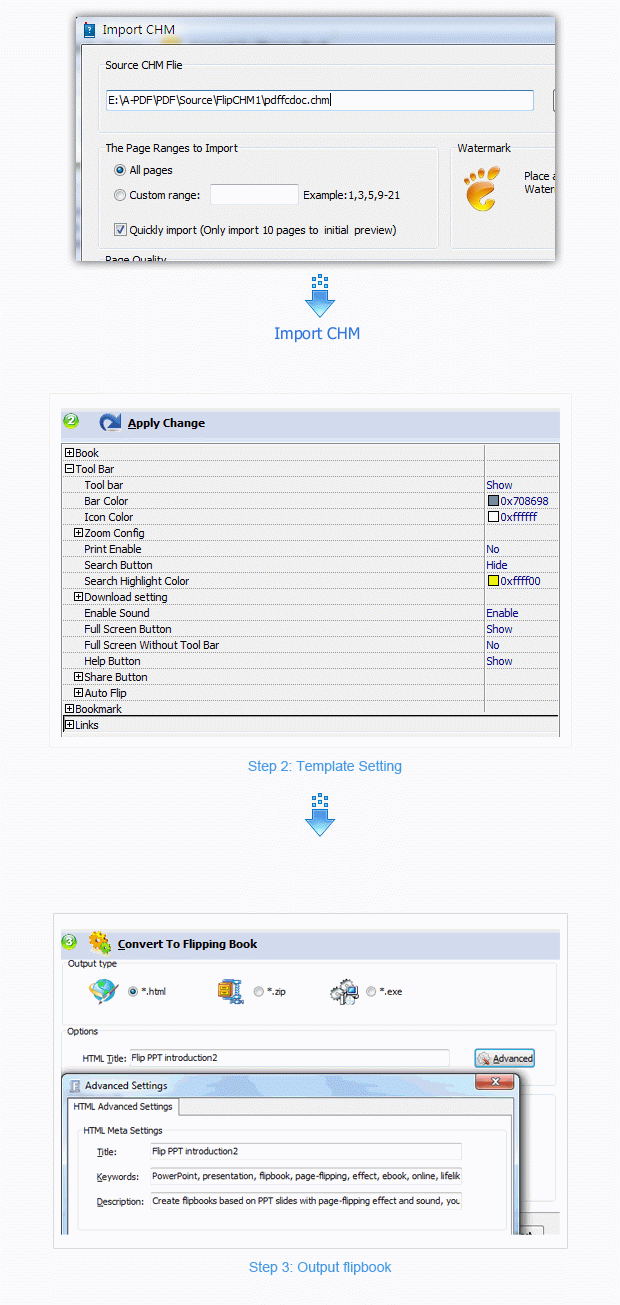Image resolution: width=620 pixels, height=1305 pixels.
Task: Collapse the Tool Bar tree node
Action: [x=69, y=469]
